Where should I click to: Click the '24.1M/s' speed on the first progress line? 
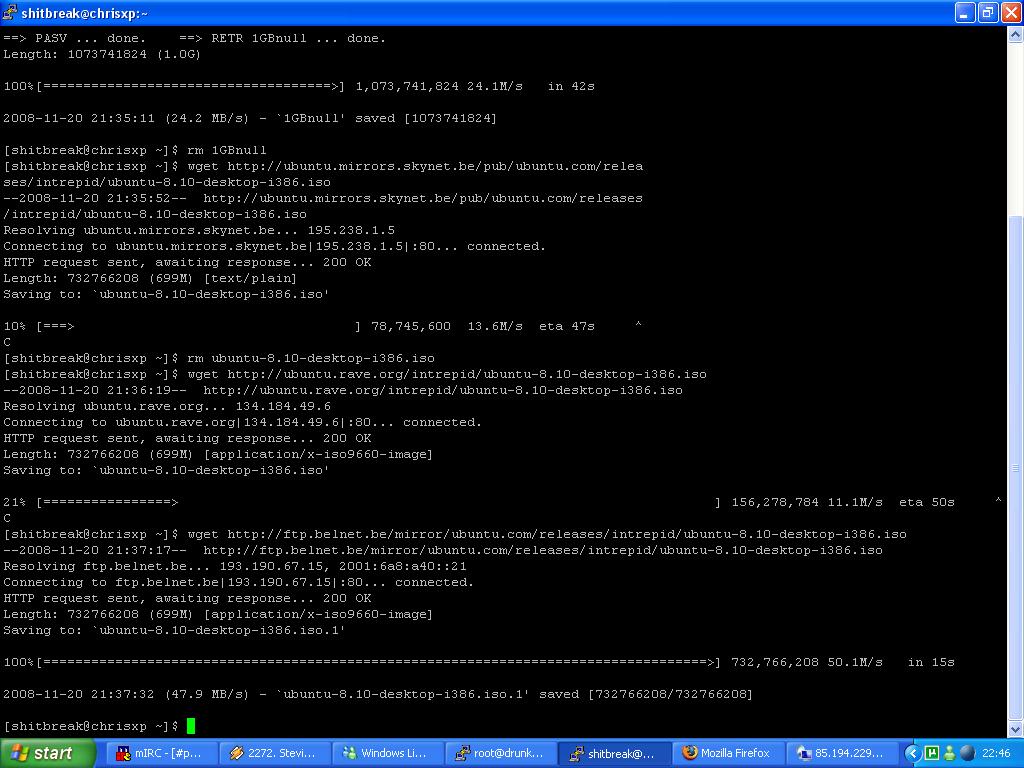[x=495, y=86]
